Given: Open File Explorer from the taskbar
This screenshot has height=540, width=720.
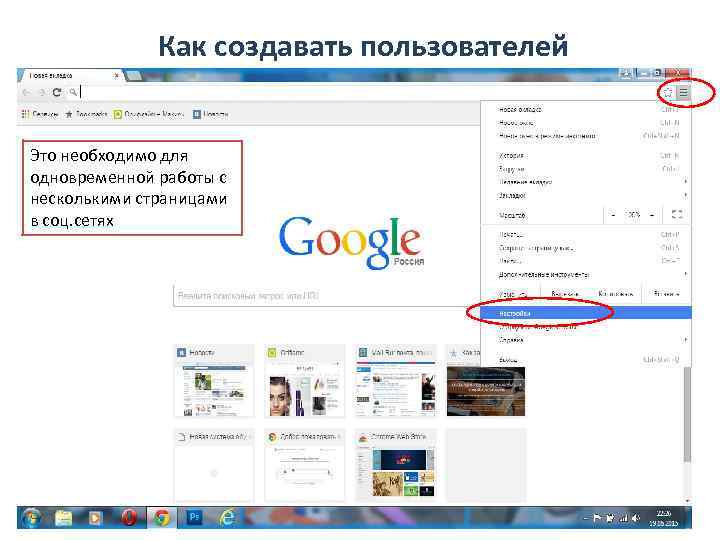Looking at the screenshot, I should point(63,518).
